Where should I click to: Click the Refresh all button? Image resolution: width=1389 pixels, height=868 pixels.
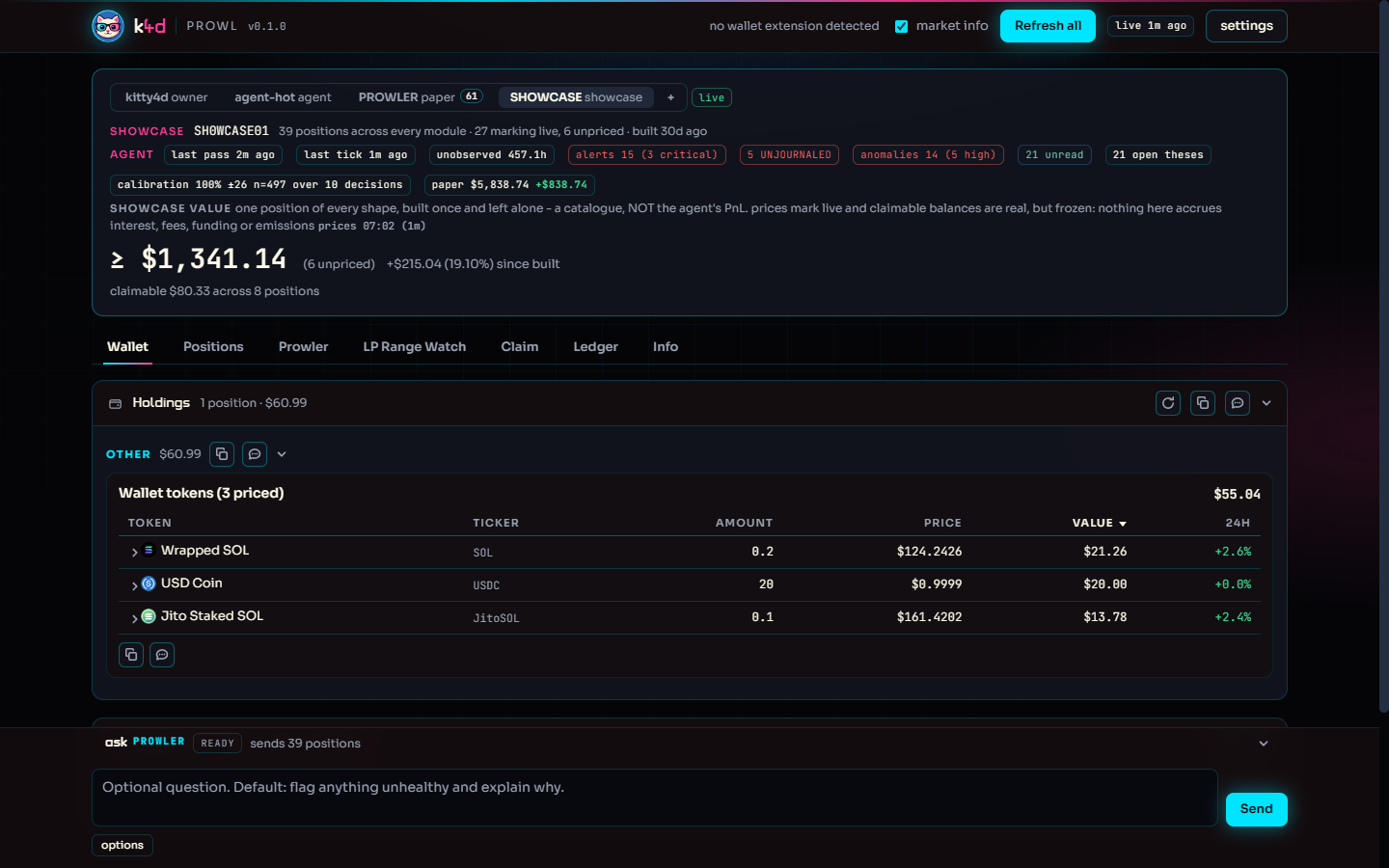pyautogui.click(x=1048, y=26)
